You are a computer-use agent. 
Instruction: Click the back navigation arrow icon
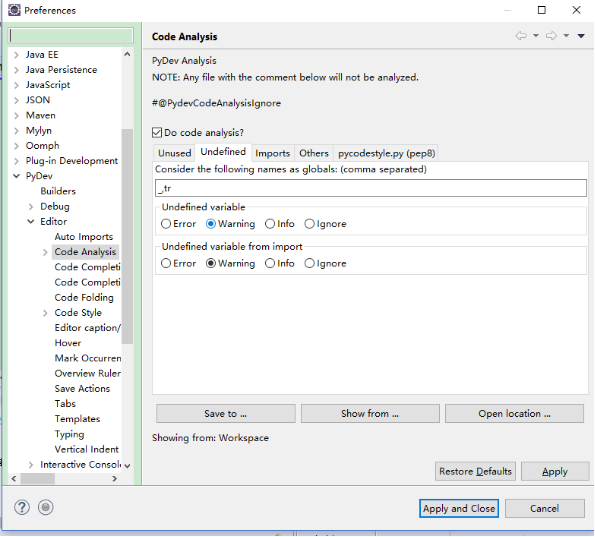521,36
